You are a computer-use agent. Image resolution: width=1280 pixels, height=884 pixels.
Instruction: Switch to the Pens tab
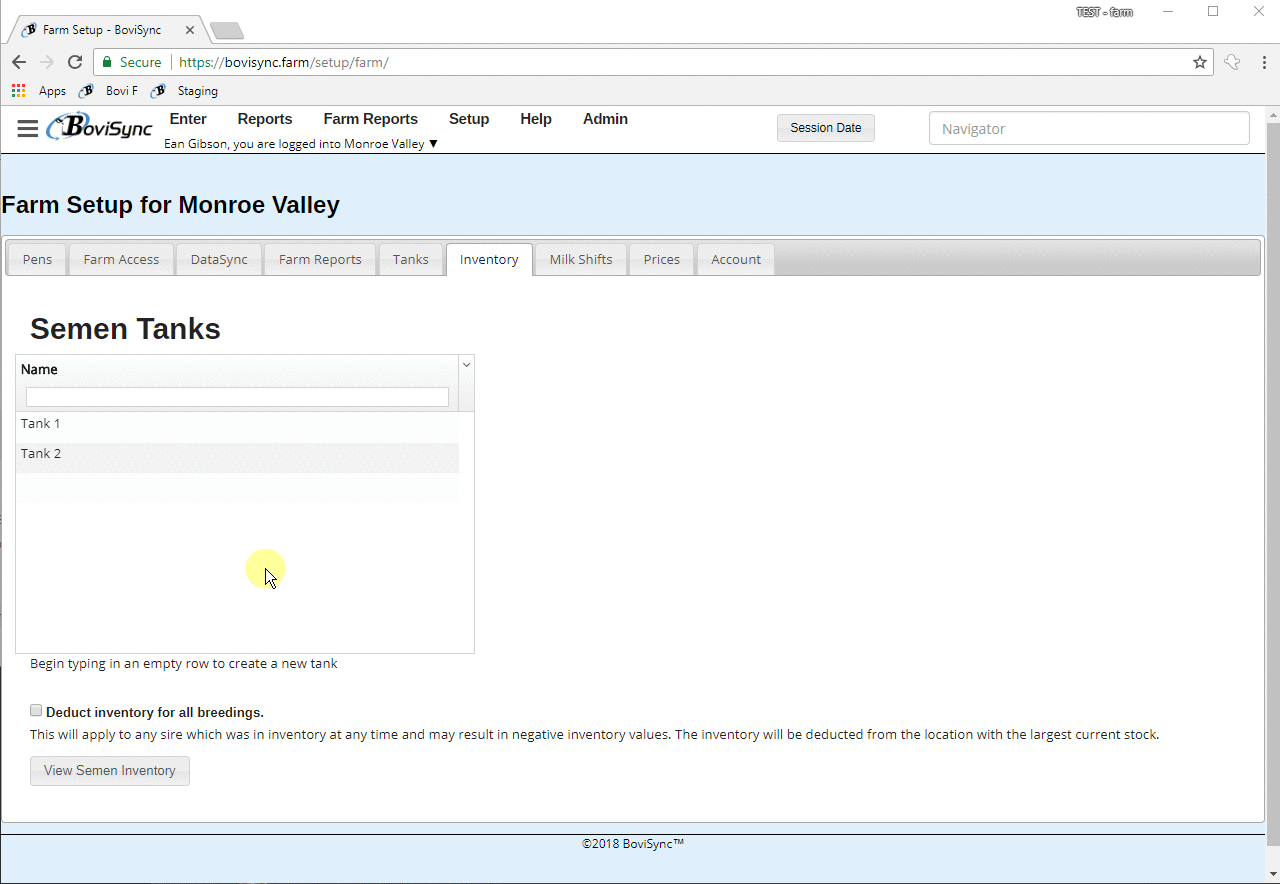[37, 259]
